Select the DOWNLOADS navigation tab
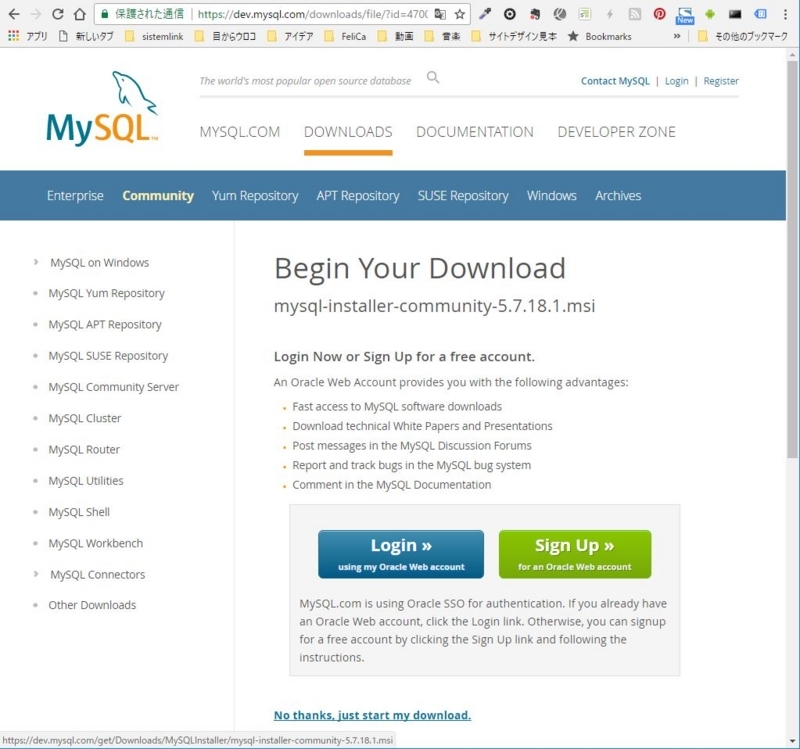 tap(348, 132)
